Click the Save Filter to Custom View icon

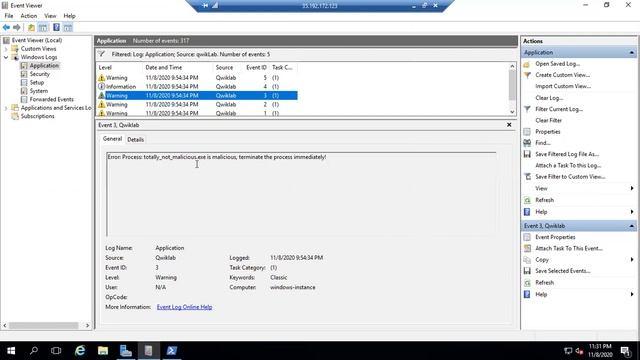tap(527, 177)
